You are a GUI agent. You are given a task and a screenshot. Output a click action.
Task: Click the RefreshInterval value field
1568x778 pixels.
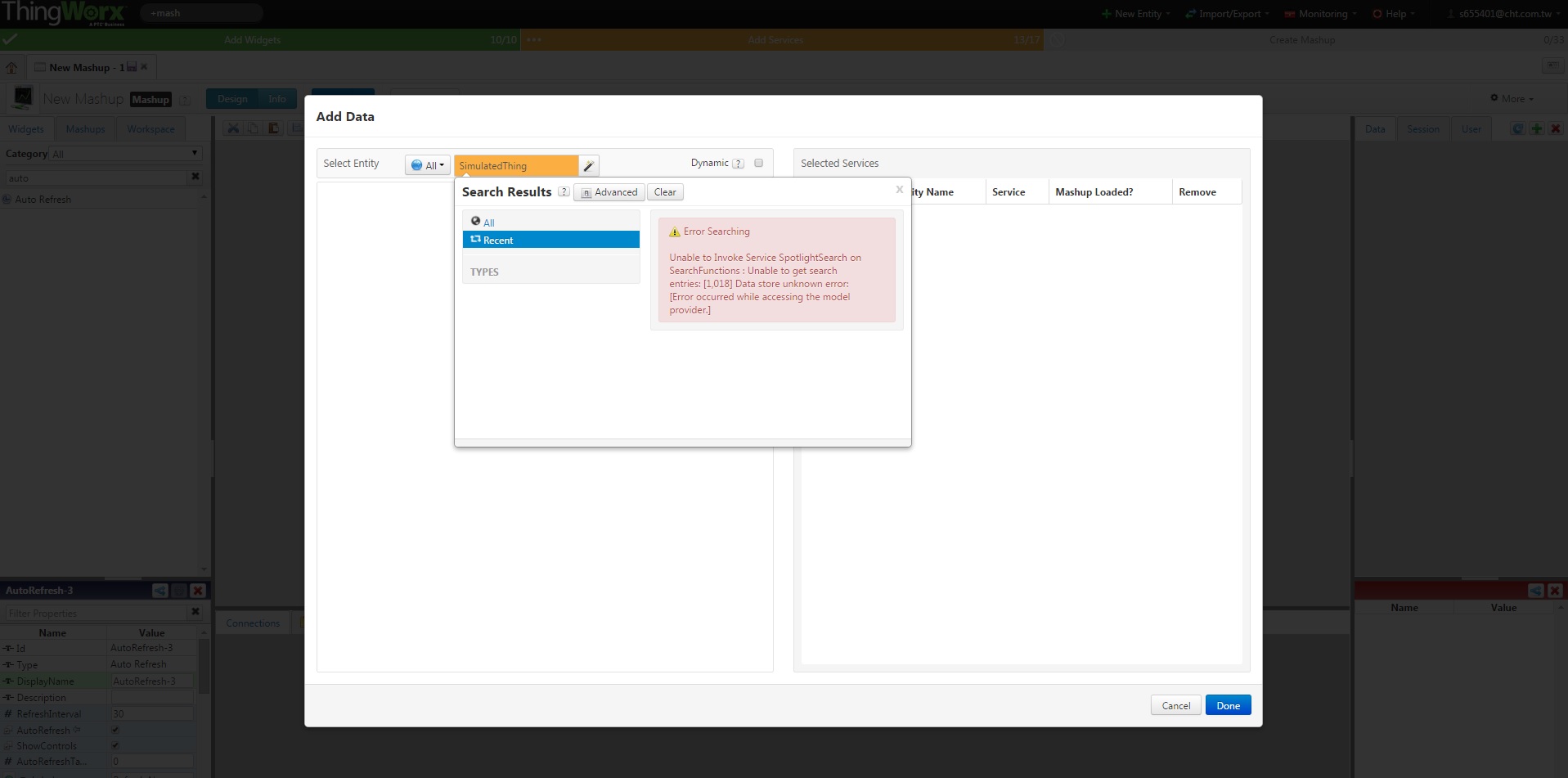pyautogui.click(x=152, y=713)
